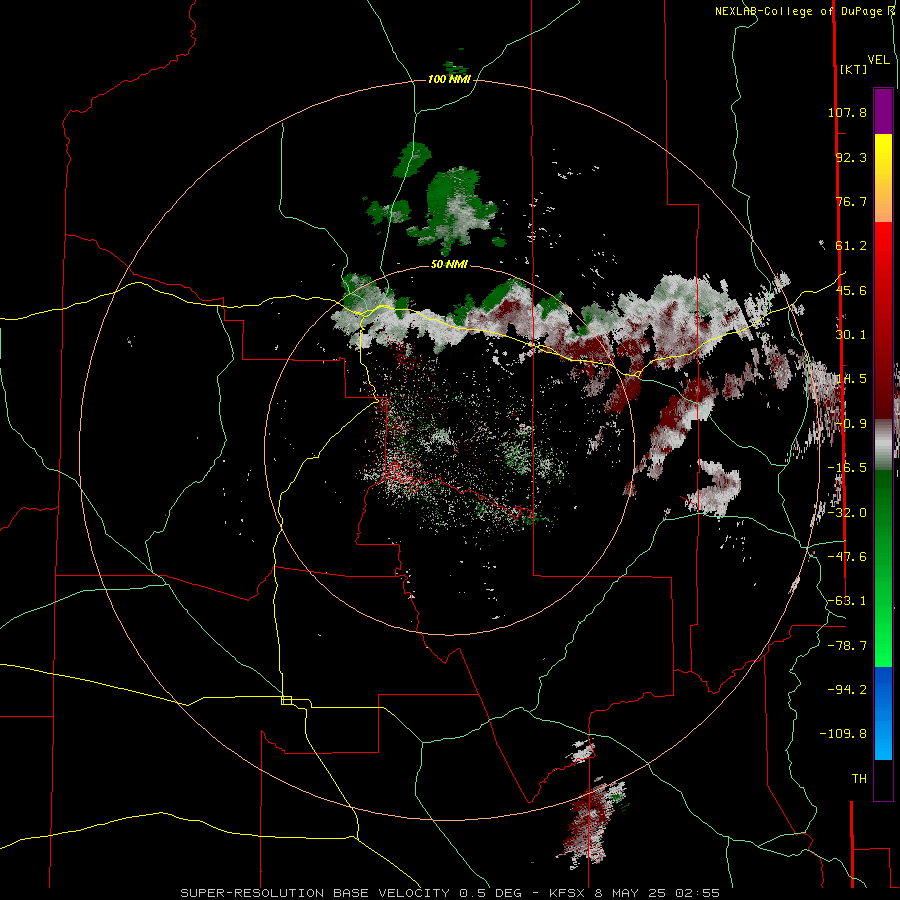This screenshot has height=900, width=900.
Task: Click the TH legend label
Action: pos(859,779)
